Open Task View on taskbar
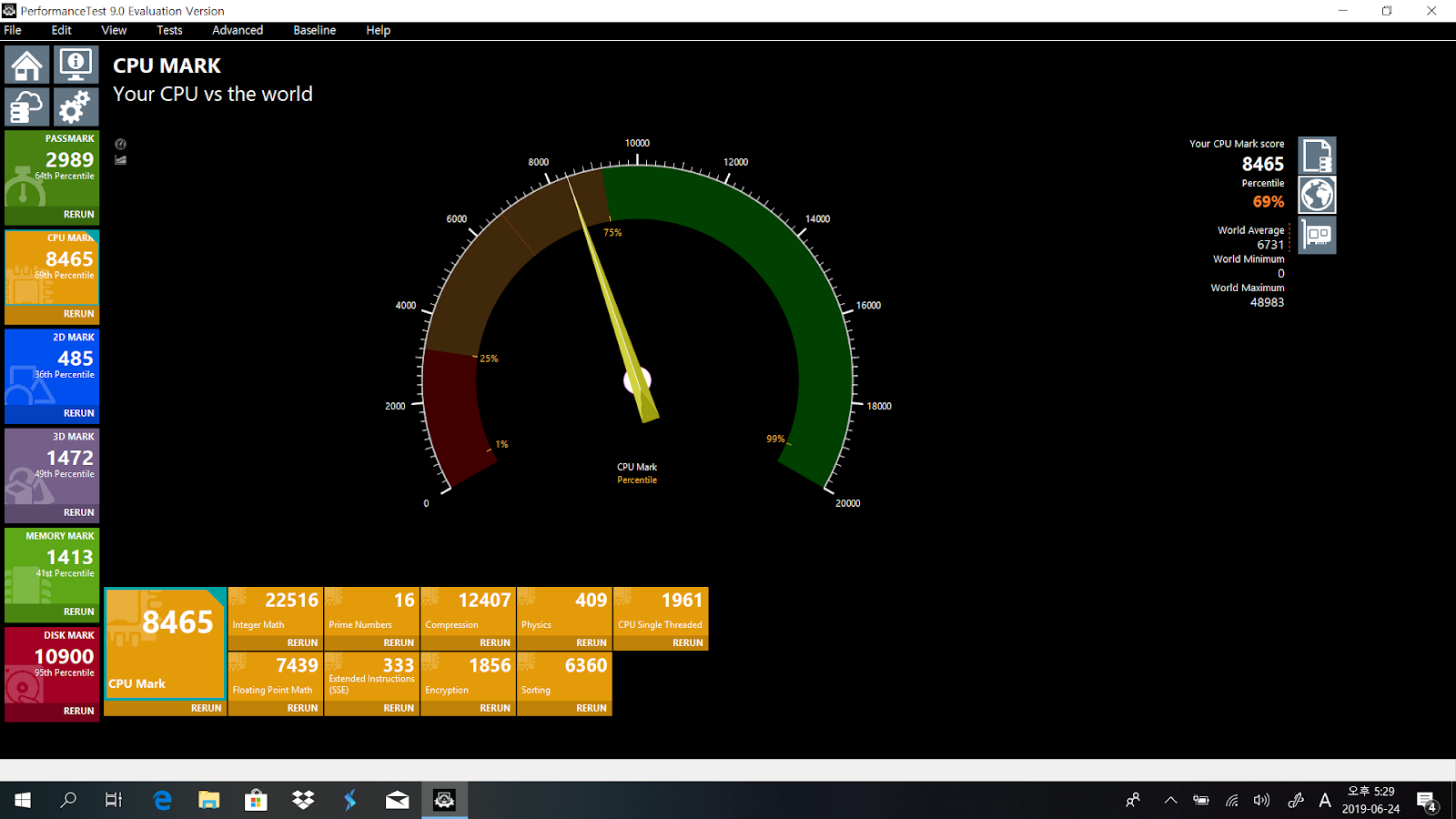The height and width of the screenshot is (819, 1456). [114, 800]
